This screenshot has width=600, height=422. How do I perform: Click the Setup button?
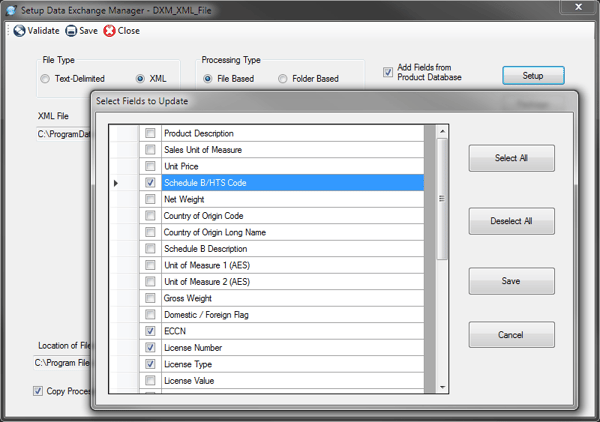coord(533,75)
